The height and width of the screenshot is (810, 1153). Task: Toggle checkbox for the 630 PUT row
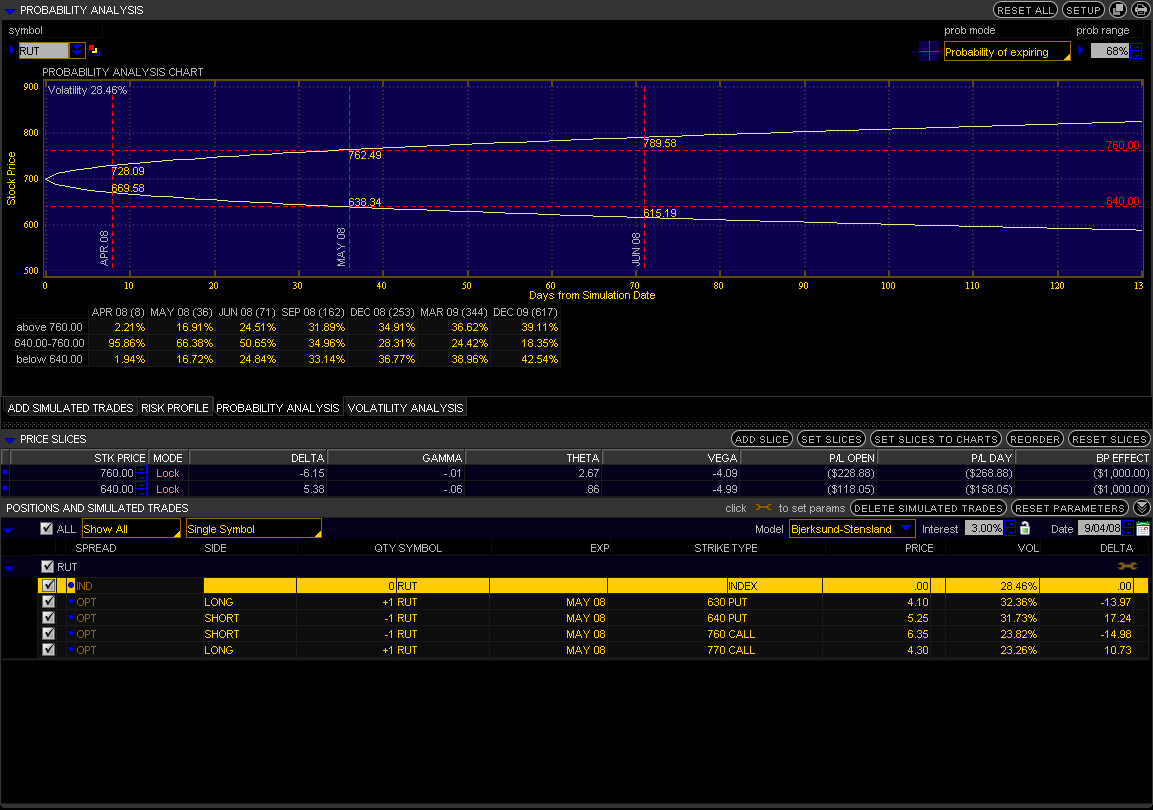(x=48, y=602)
